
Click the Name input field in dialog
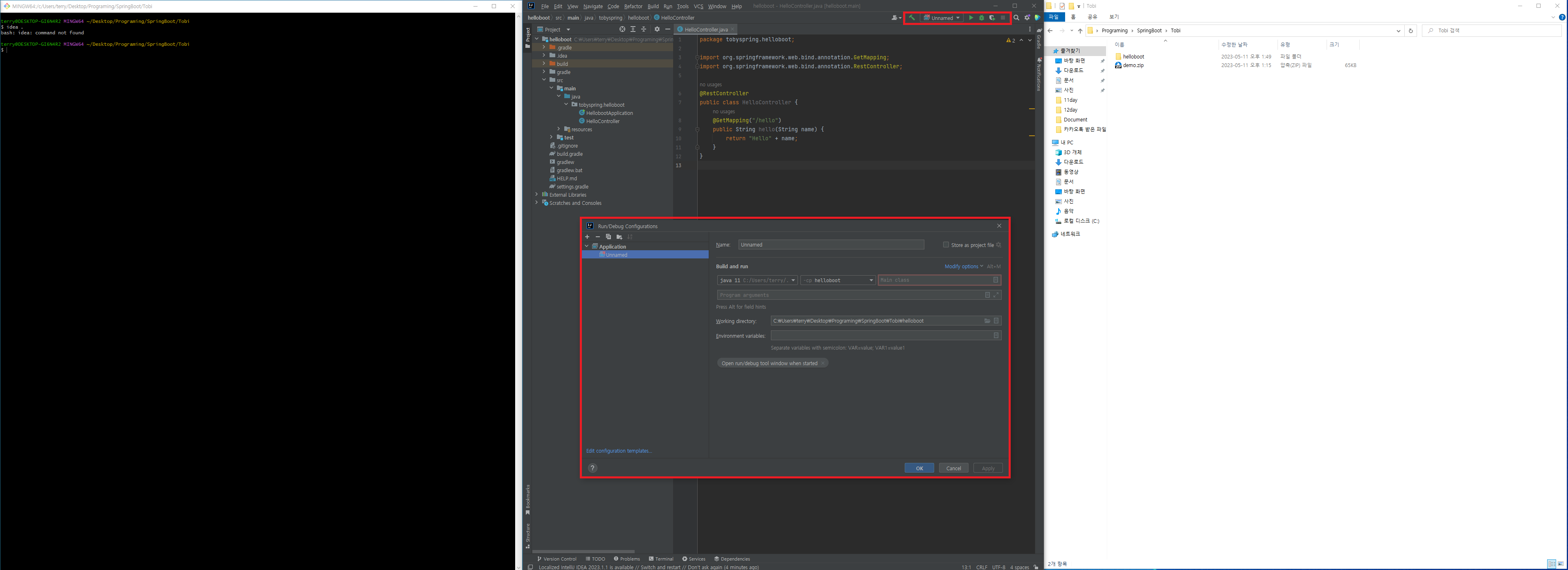(831, 245)
